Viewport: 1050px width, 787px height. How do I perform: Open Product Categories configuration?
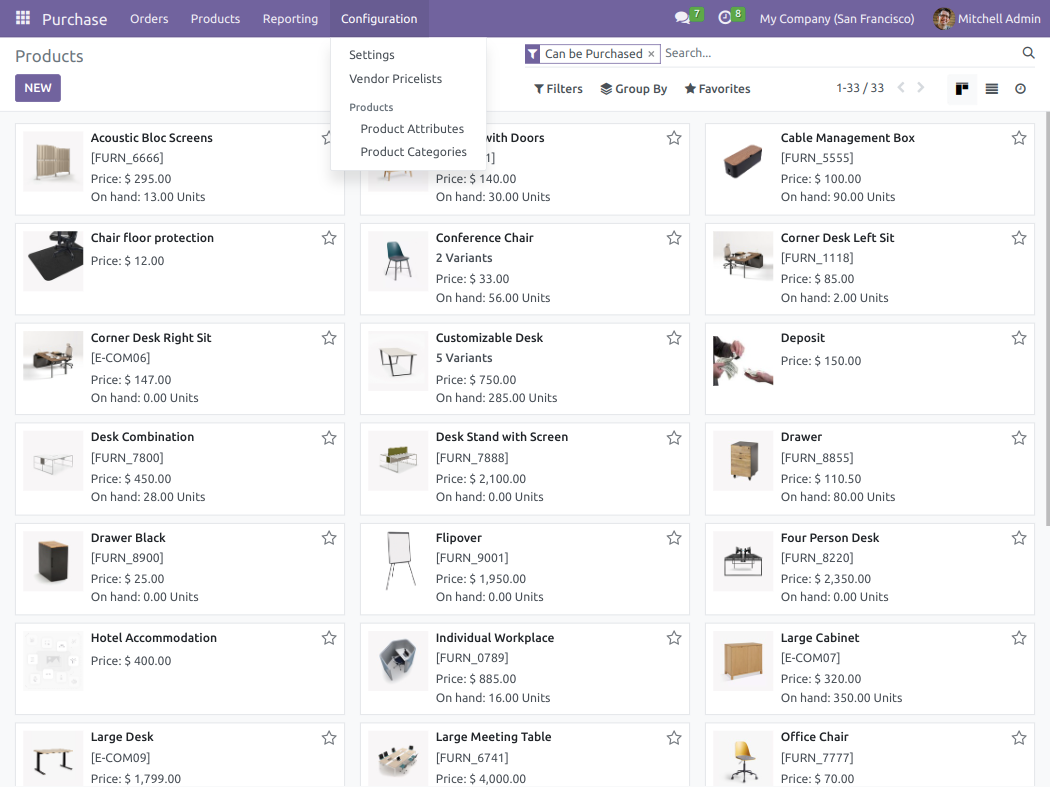[x=414, y=151]
